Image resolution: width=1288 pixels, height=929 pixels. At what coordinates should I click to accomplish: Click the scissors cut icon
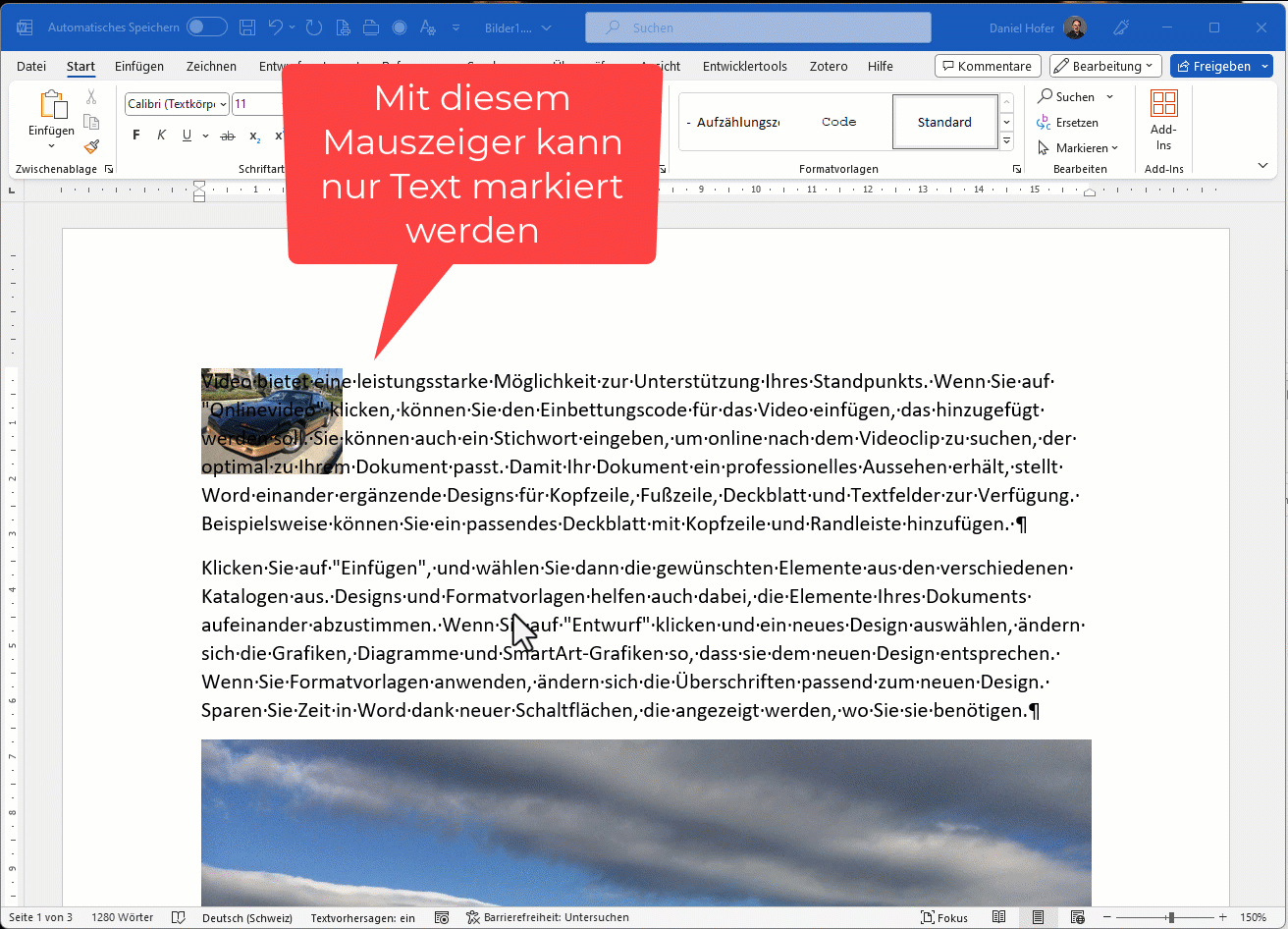coord(91,97)
